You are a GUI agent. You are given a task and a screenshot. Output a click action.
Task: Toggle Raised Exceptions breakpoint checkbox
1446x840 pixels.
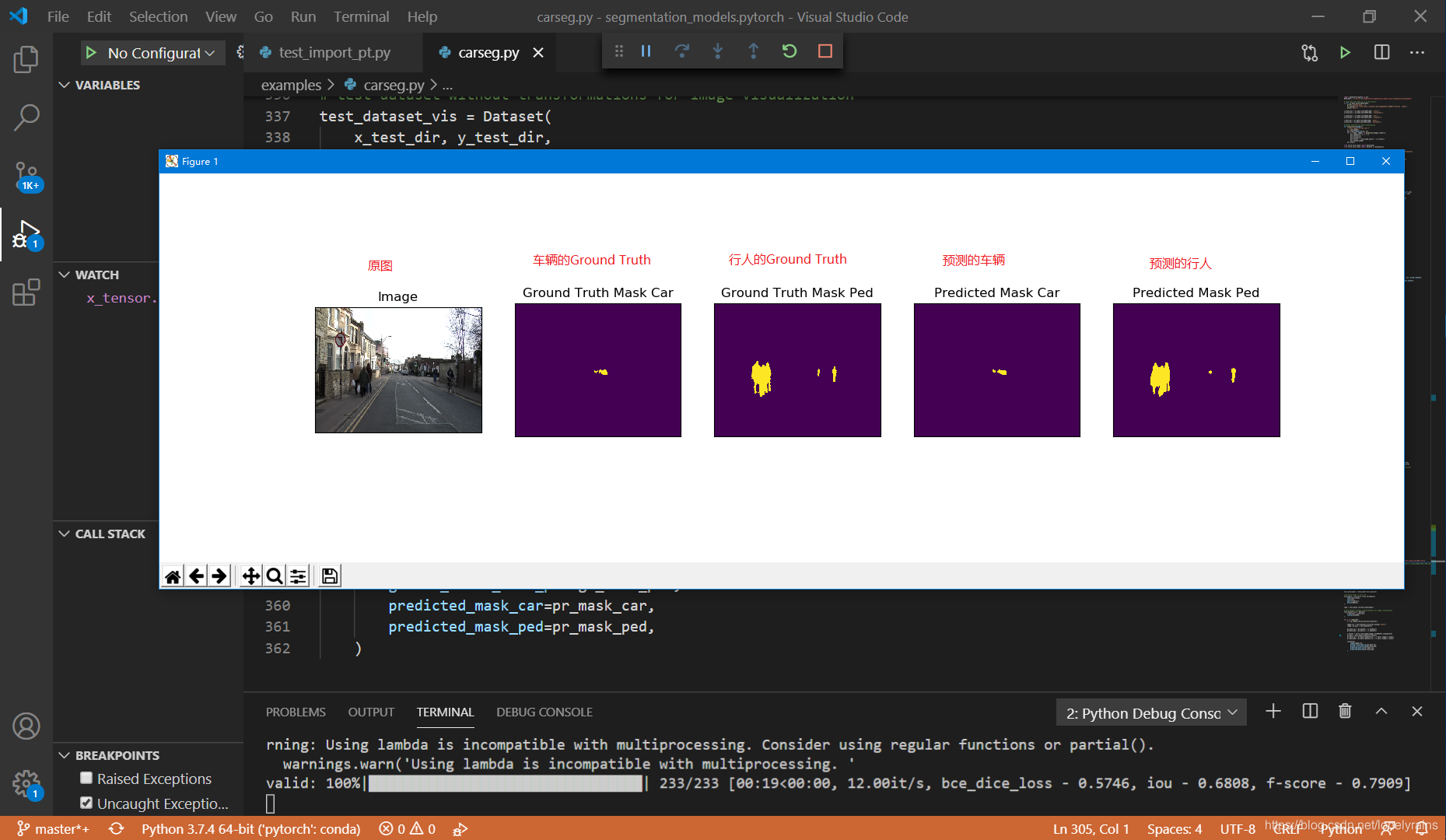(x=86, y=778)
